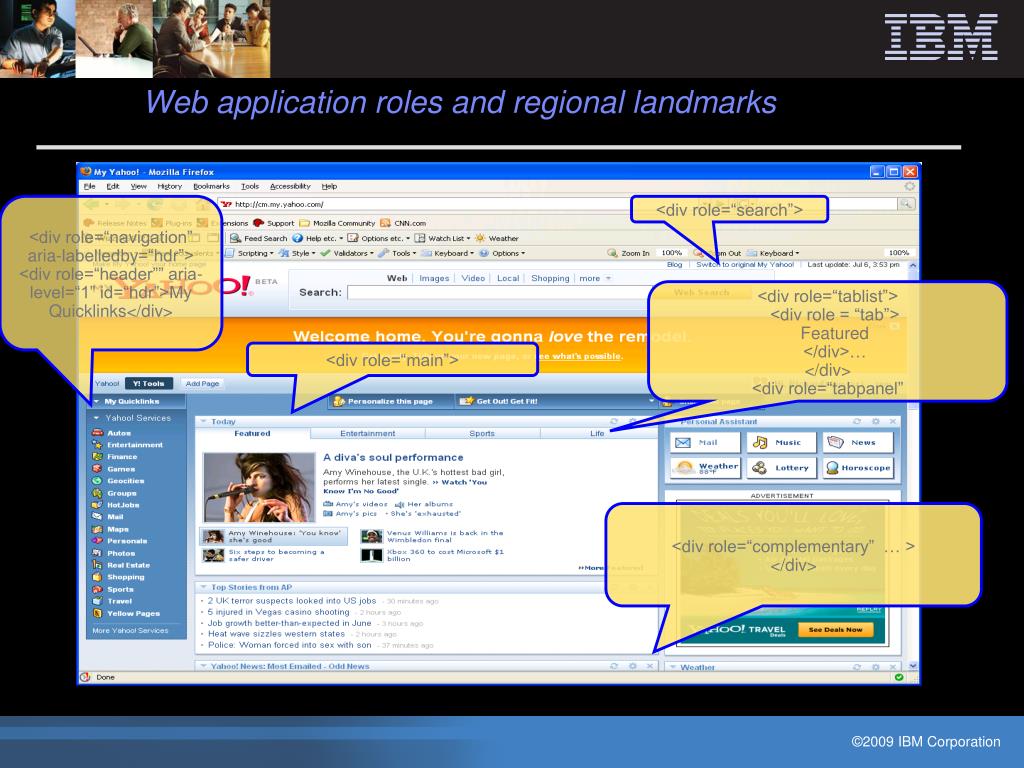1024x768 pixels.
Task: Open the Edit menu
Action: point(113,186)
